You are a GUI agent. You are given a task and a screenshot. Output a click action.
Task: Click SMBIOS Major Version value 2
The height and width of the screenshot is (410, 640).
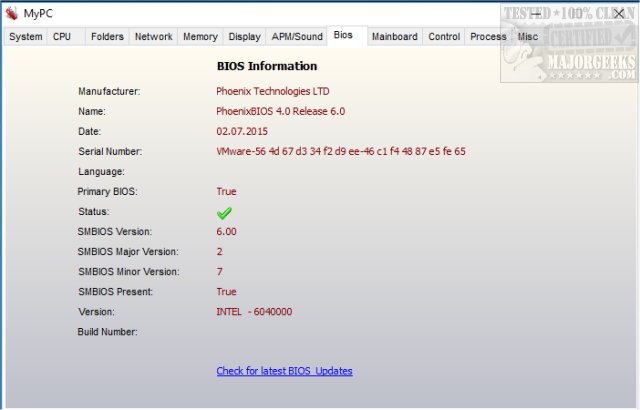tap(220, 251)
